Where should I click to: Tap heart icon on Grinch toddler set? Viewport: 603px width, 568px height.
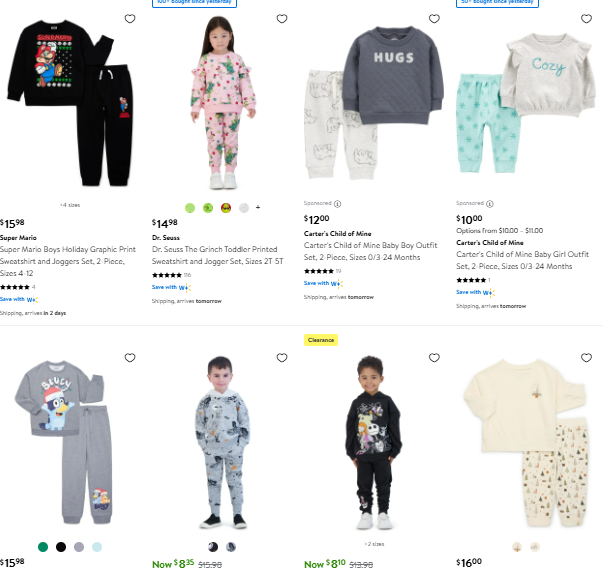(x=282, y=18)
